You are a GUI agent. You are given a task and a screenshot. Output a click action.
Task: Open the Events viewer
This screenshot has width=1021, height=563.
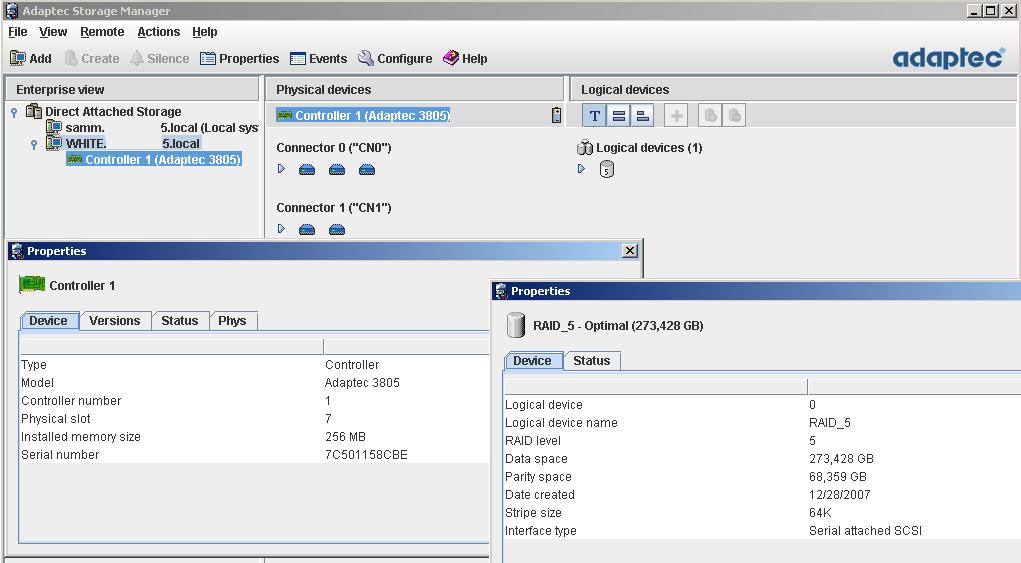click(x=318, y=59)
